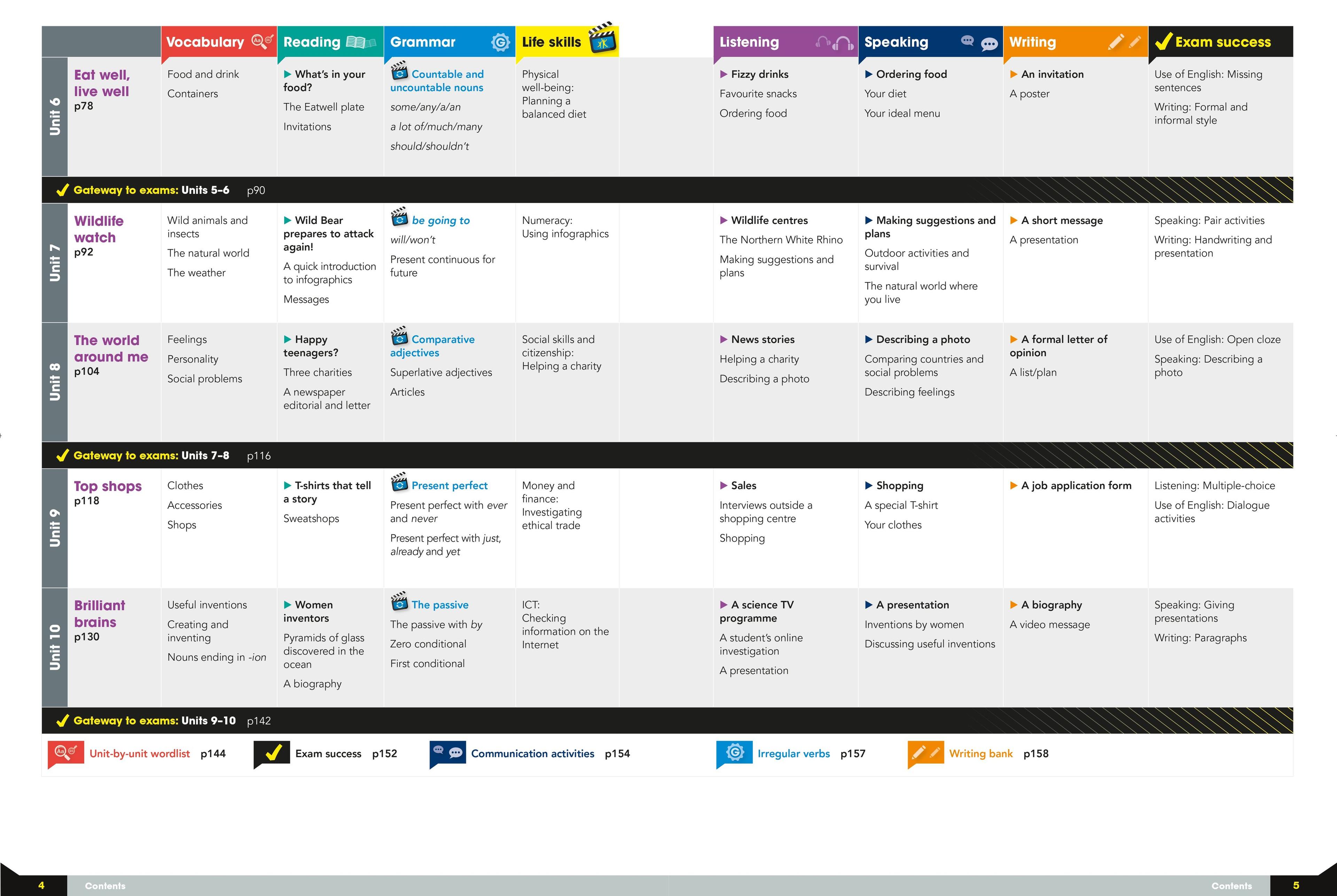This screenshot has width=1337, height=896.
Task: Select the Reading column header
Action: 330,42
